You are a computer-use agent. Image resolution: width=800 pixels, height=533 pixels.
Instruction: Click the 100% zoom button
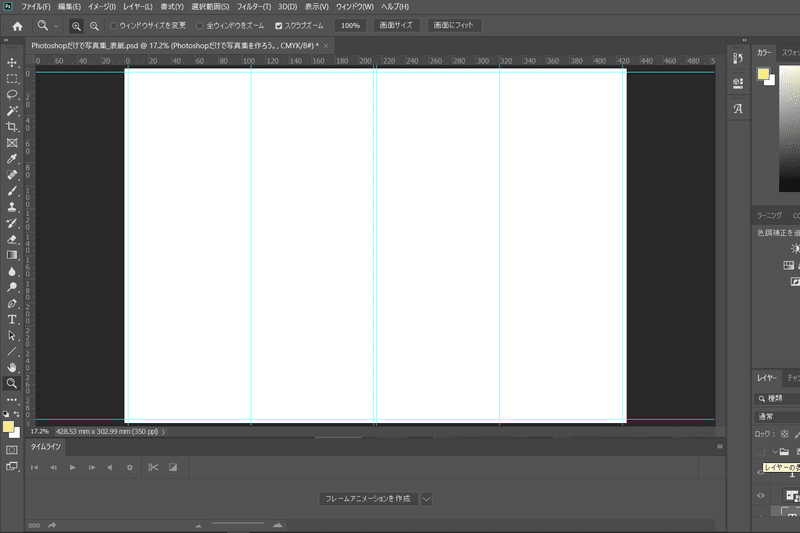(x=350, y=26)
